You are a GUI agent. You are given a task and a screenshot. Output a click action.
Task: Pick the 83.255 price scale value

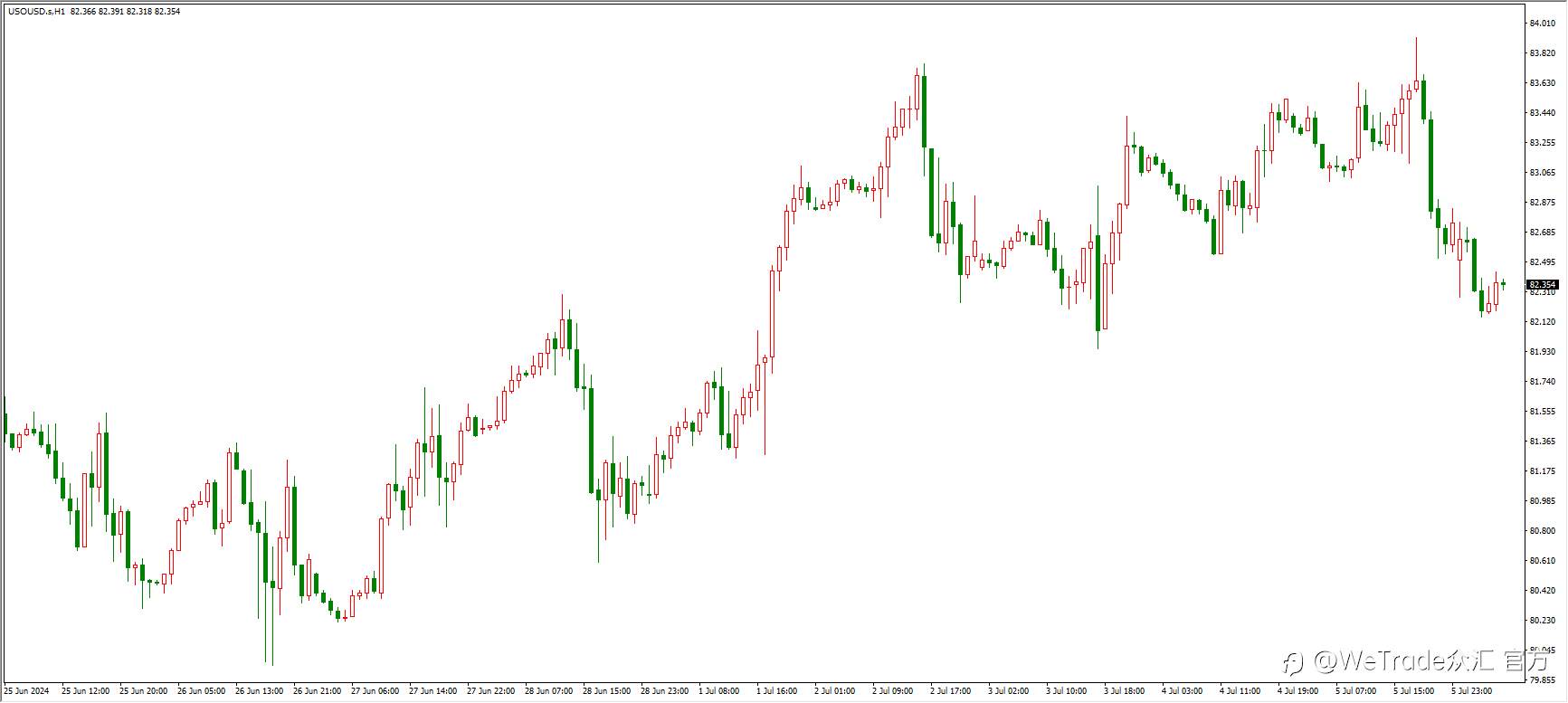[1543, 143]
